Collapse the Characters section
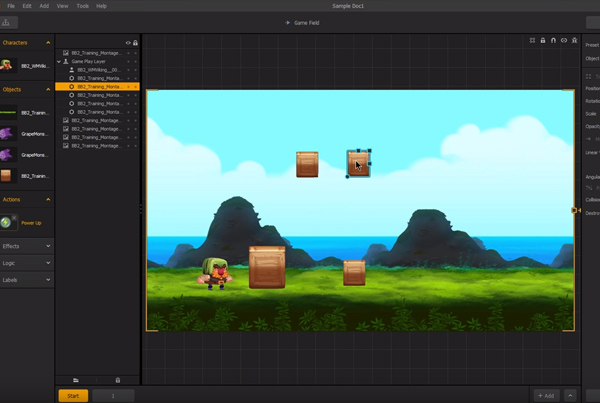The width and height of the screenshot is (600, 403). pyautogui.click(x=48, y=43)
